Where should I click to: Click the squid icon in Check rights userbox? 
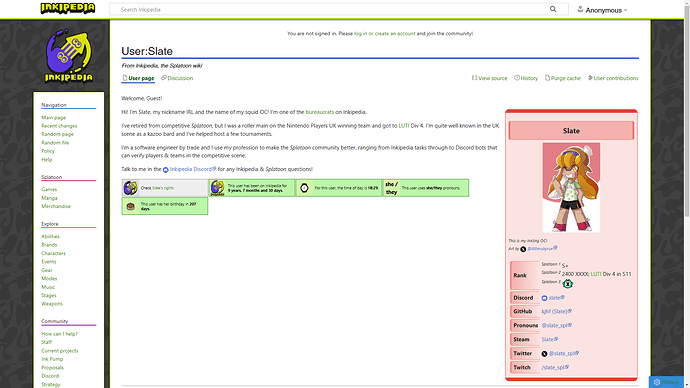pyautogui.click(x=130, y=188)
